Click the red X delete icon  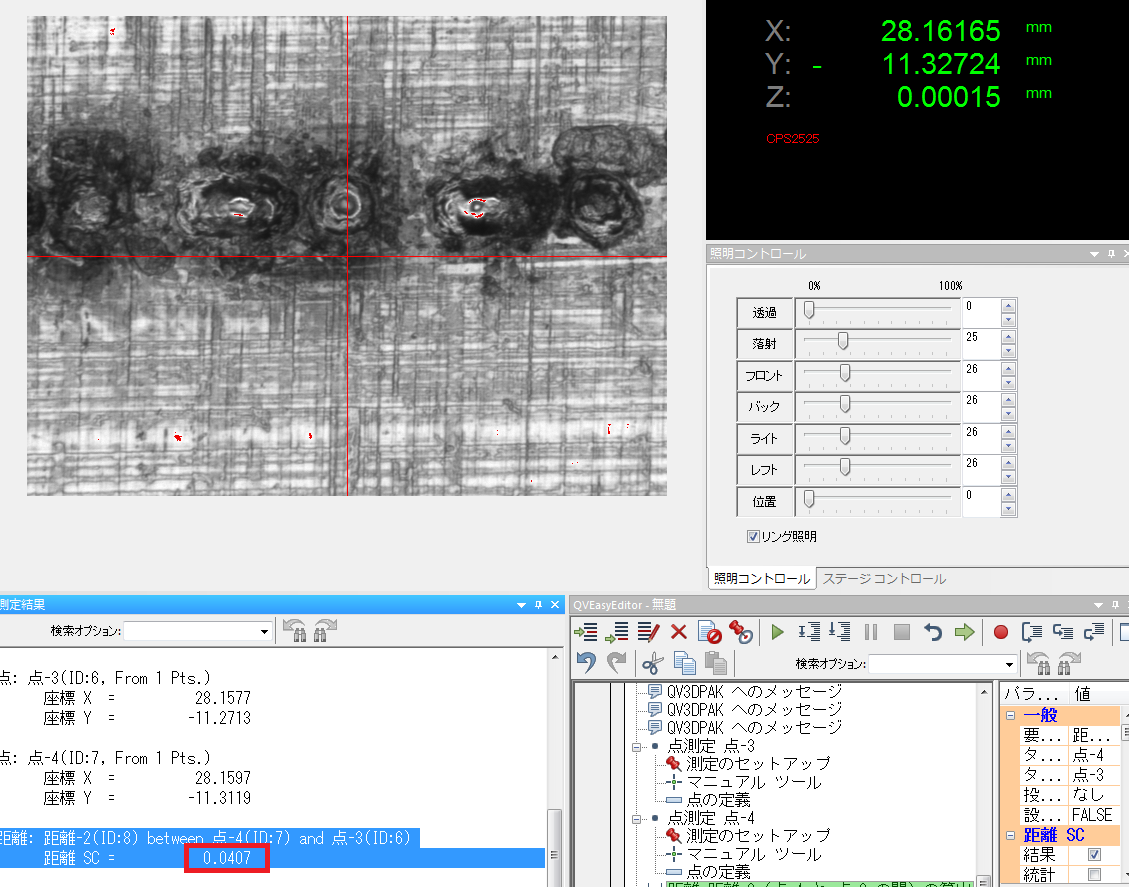click(x=678, y=631)
